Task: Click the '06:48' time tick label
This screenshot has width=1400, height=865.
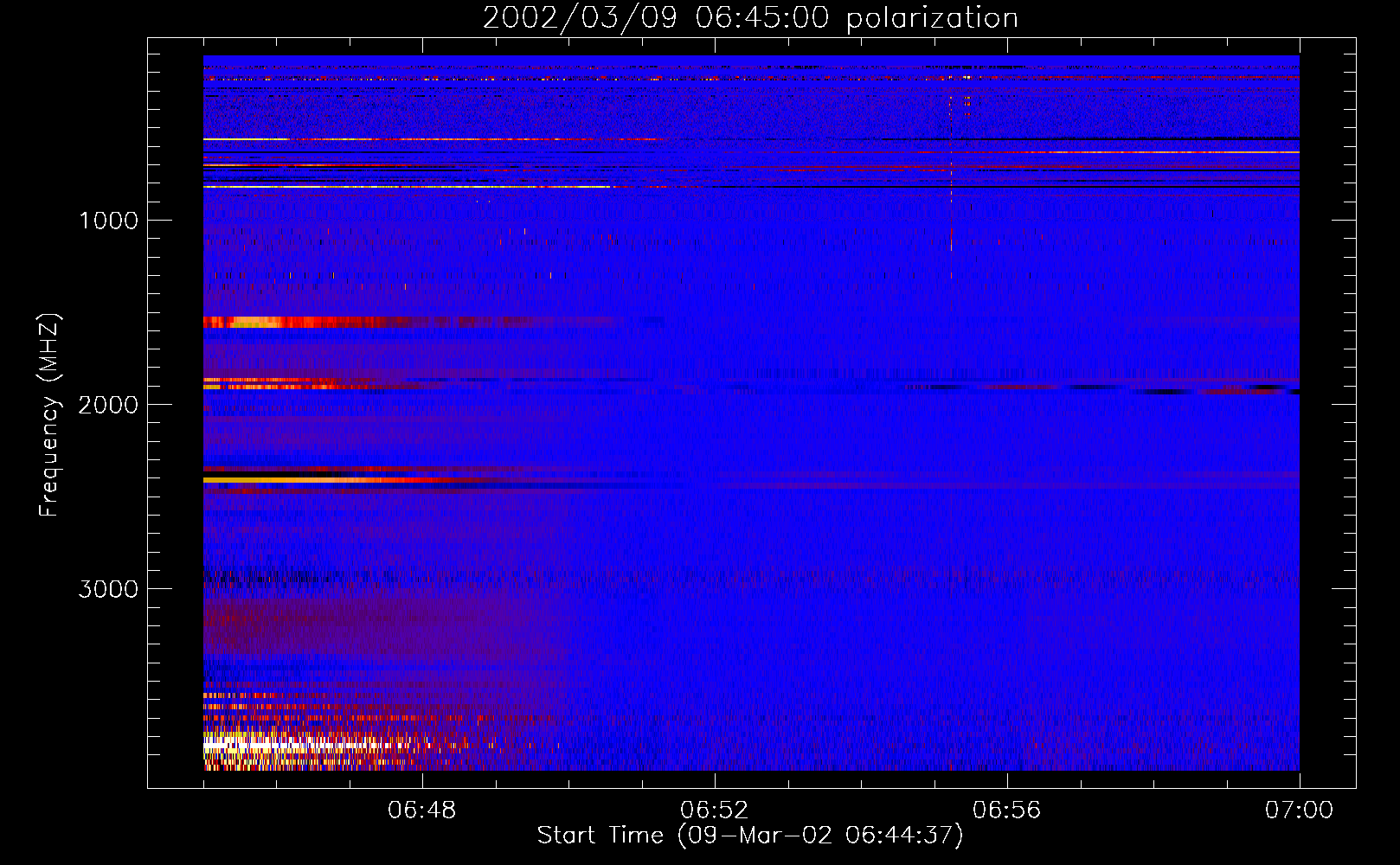Action: [x=422, y=811]
